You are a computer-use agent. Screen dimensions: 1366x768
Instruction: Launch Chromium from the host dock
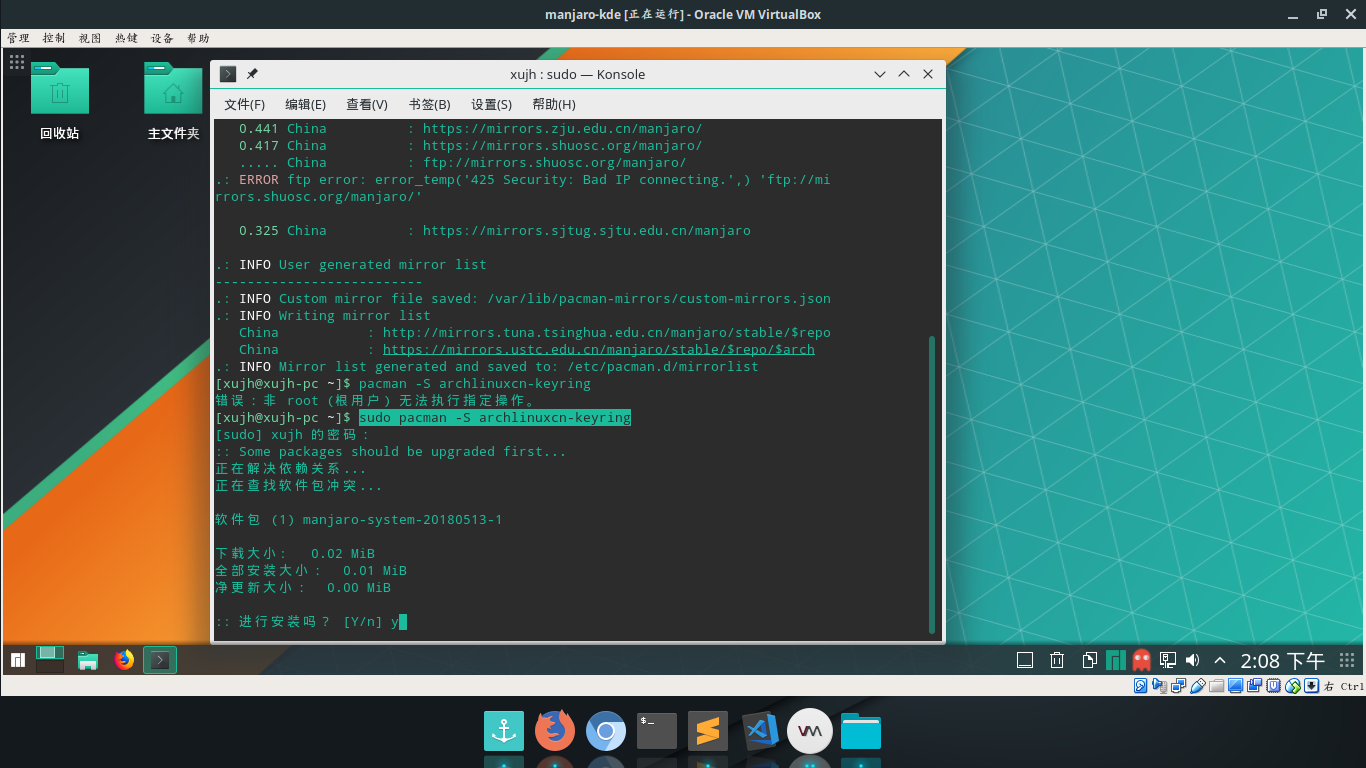click(606, 731)
